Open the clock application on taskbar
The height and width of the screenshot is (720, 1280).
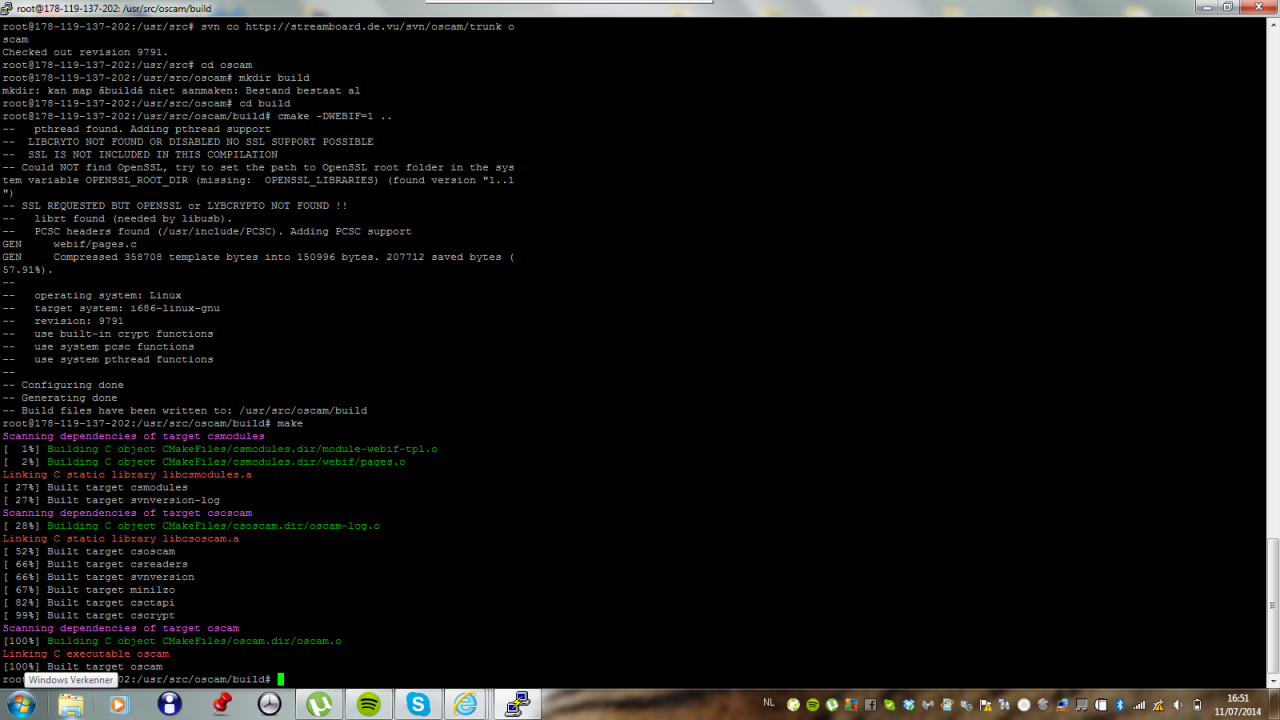click(269, 704)
